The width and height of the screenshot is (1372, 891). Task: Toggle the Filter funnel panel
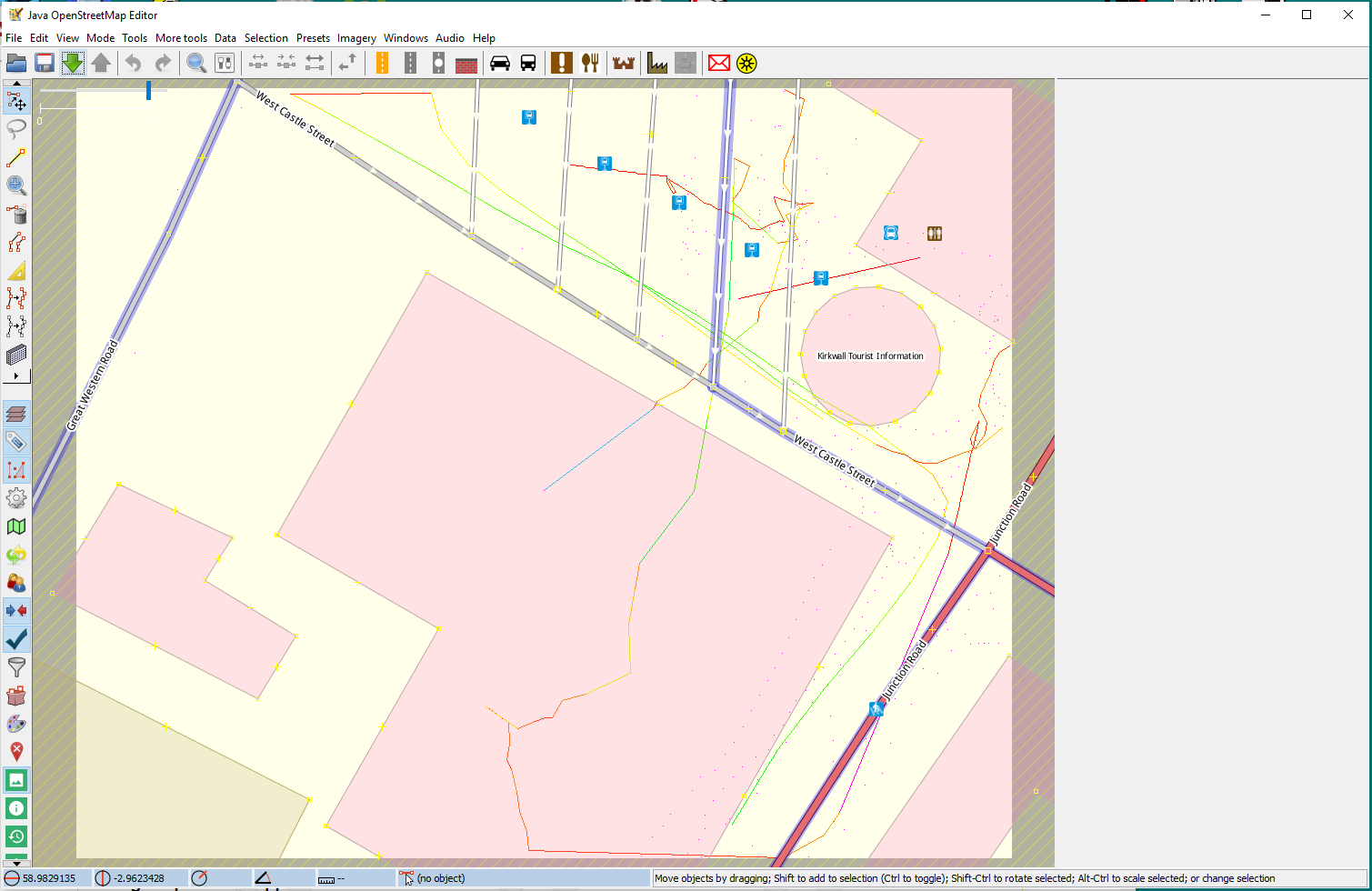point(15,667)
